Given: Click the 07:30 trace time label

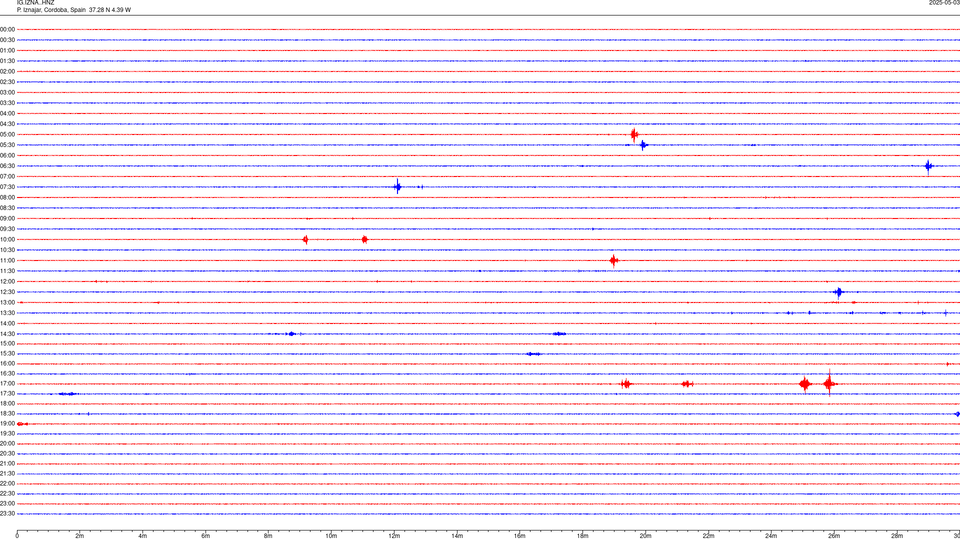Looking at the screenshot, I should point(7,187).
